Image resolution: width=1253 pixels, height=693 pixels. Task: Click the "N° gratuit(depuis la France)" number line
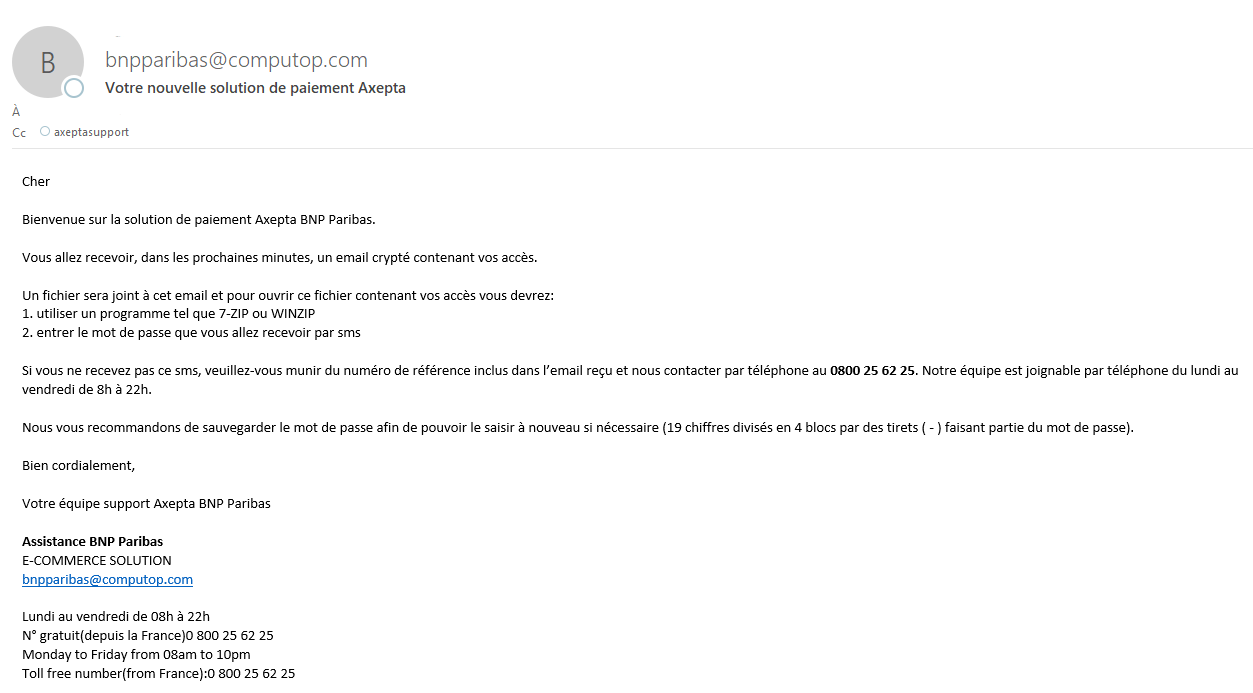(148, 636)
